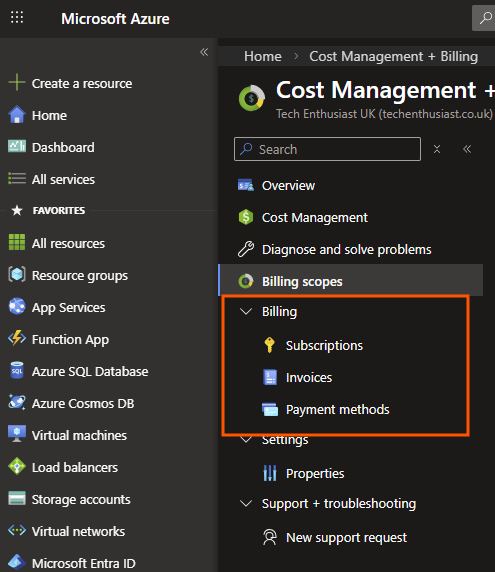Open Properties under Settings
The width and height of the screenshot is (495, 572).
coord(315,474)
